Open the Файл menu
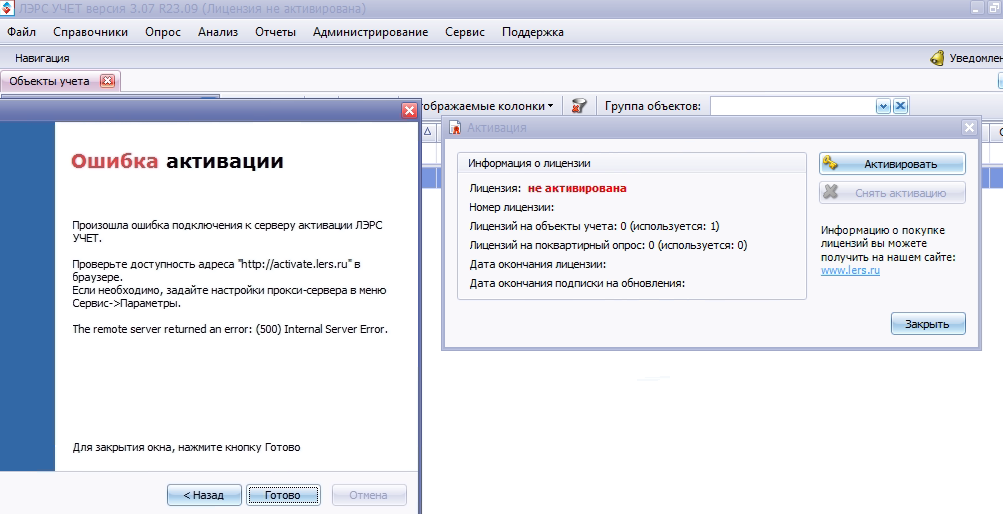 21,32
